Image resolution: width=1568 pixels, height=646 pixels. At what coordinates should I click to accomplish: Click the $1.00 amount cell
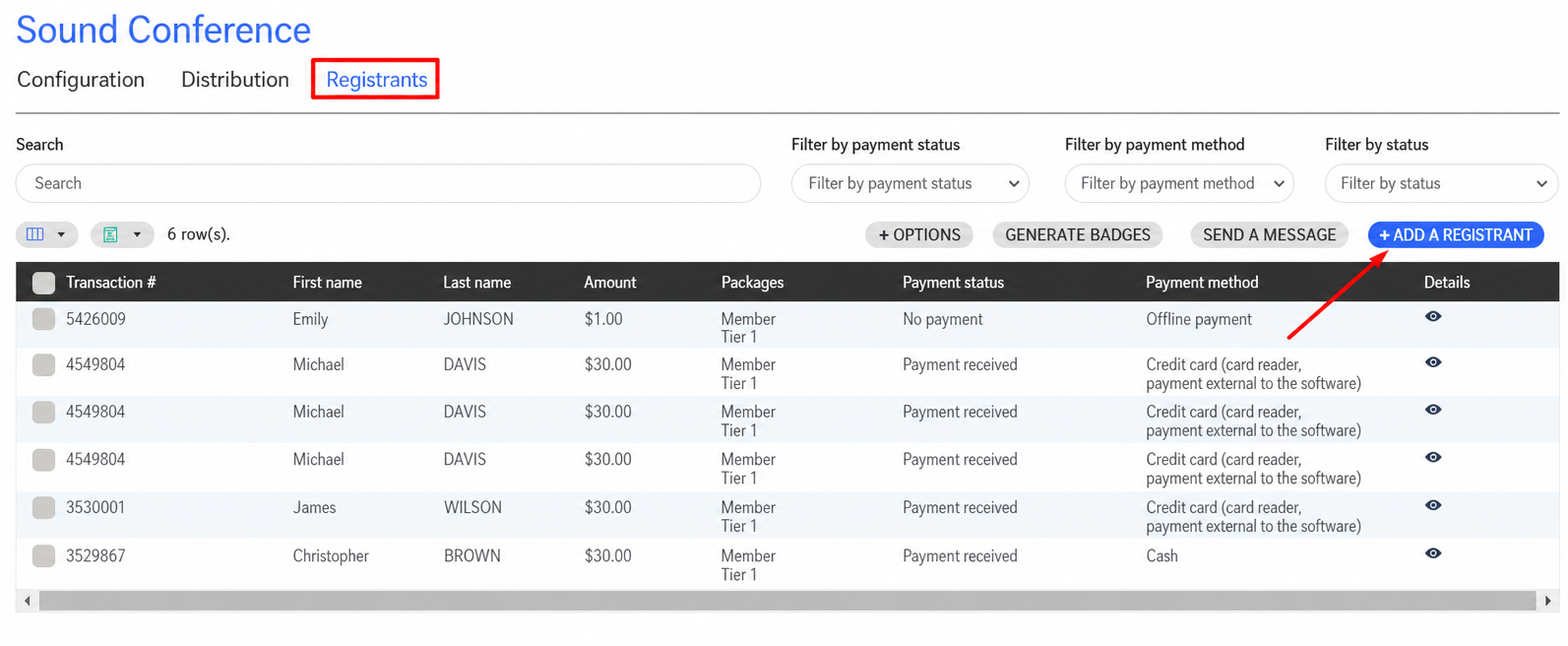click(603, 319)
